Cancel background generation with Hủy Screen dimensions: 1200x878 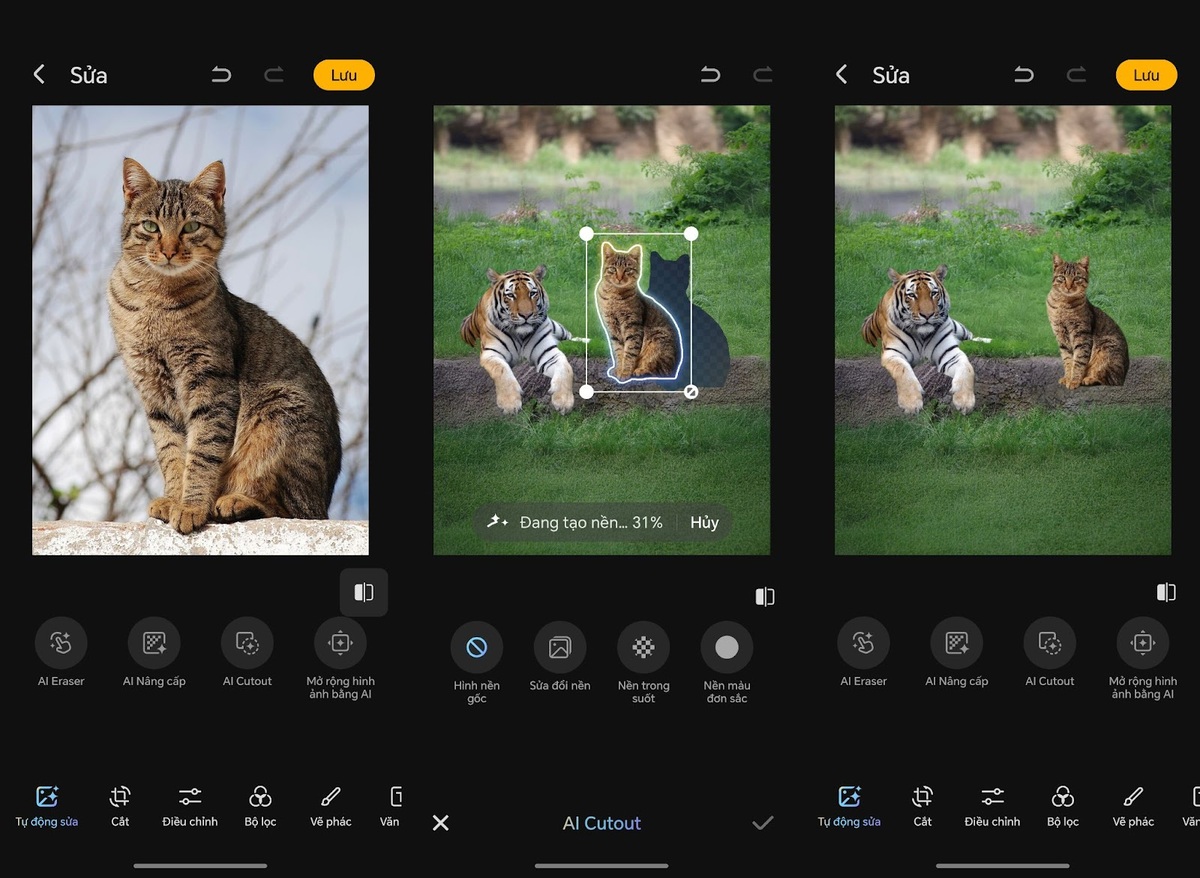(704, 522)
